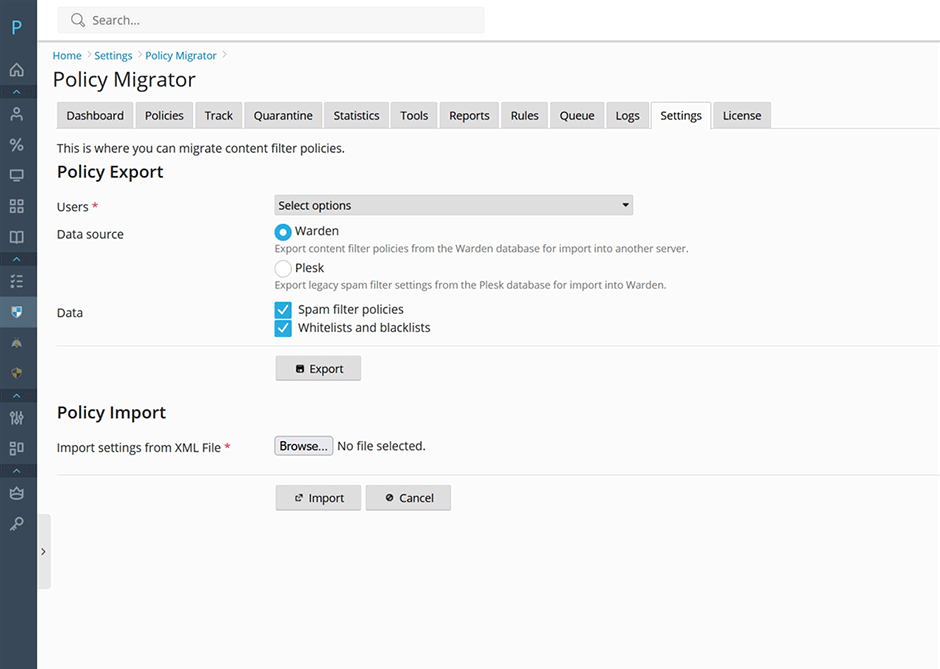
Task: Switch to the Statistics tab
Action: pos(357,116)
